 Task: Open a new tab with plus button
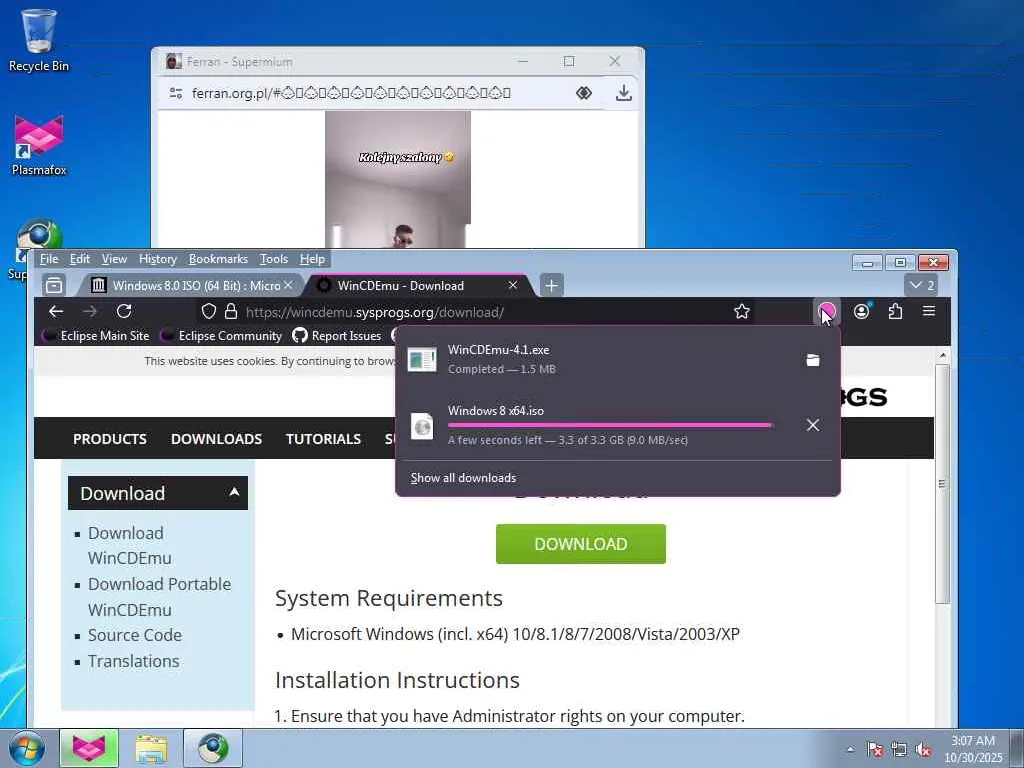pyautogui.click(x=552, y=285)
